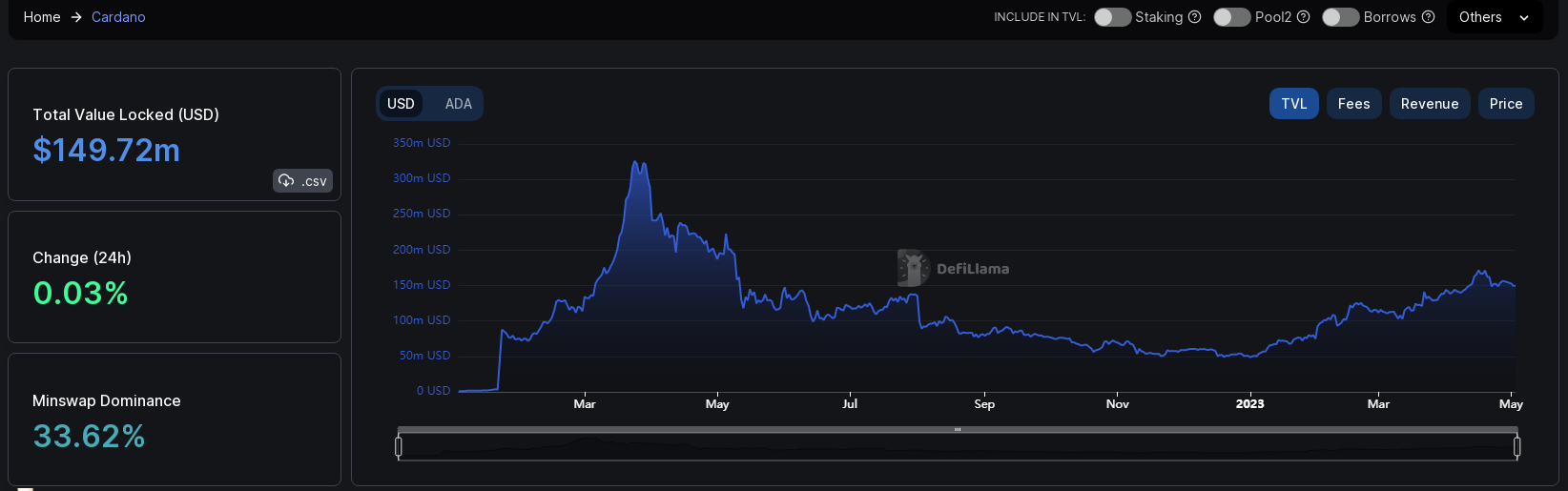Click the cloud download icon for .csv
The width and height of the screenshot is (1568, 491).
[x=286, y=180]
